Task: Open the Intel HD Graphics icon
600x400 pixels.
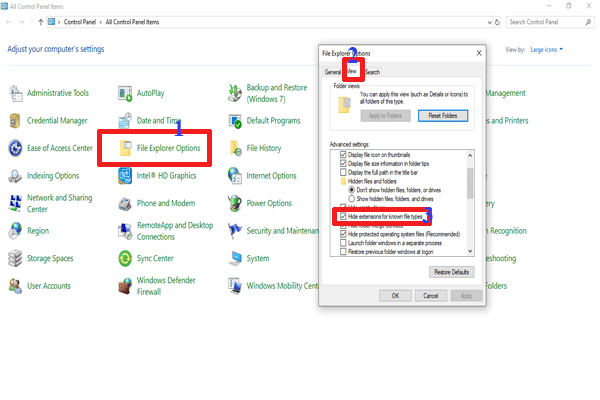Action: click(x=125, y=176)
